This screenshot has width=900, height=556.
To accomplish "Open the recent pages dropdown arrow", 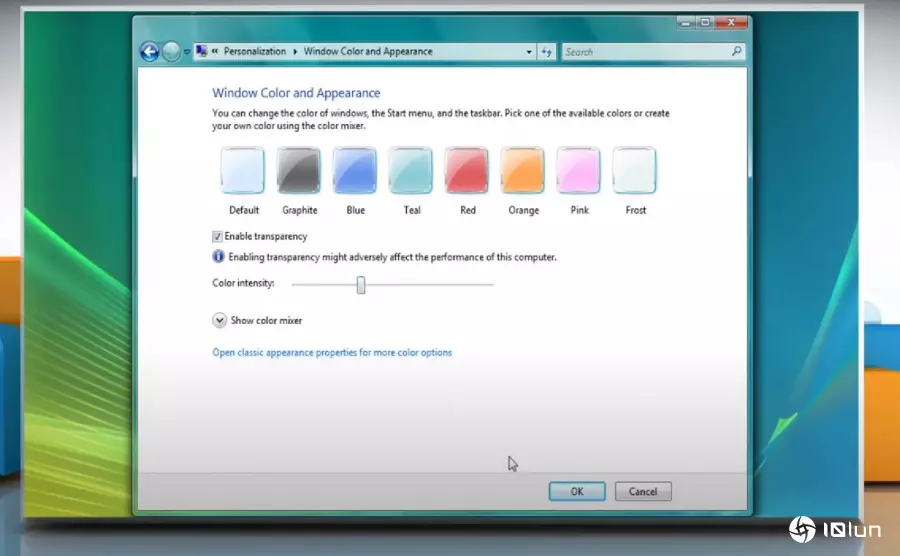I will tap(187, 52).
